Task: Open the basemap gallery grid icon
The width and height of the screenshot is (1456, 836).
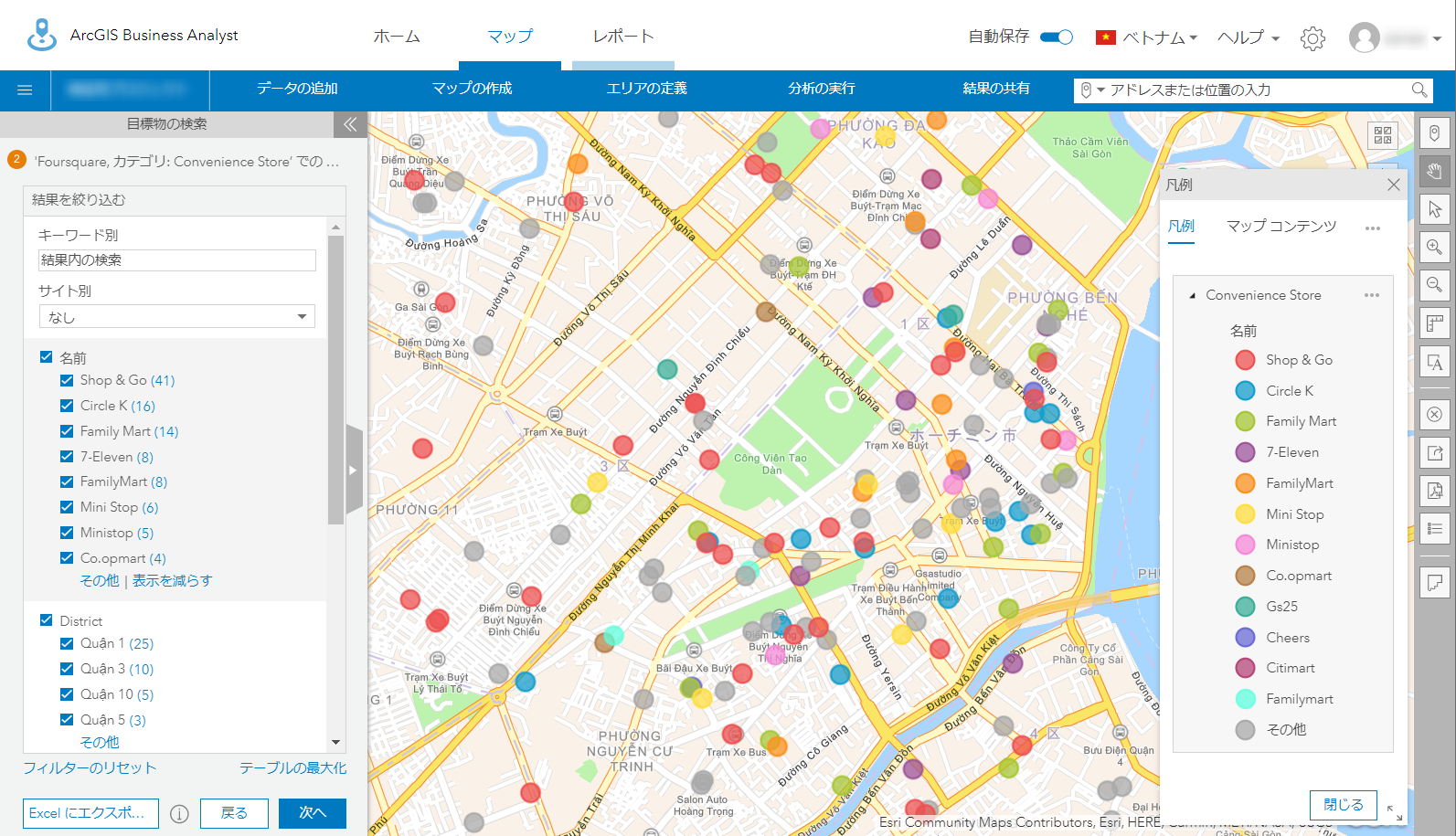Action: coord(1383,135)
